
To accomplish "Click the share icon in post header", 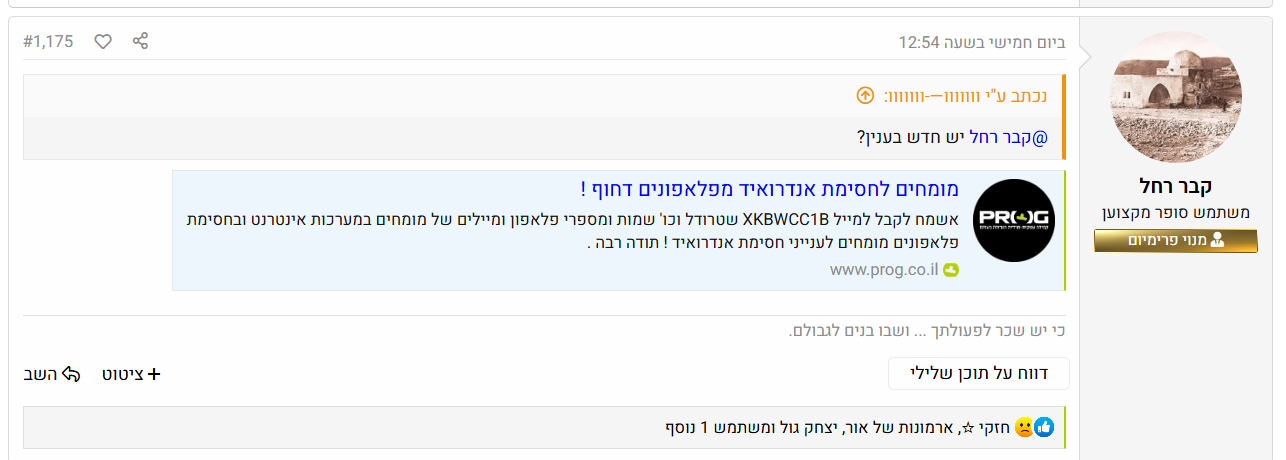I will [x=141, y=41].
